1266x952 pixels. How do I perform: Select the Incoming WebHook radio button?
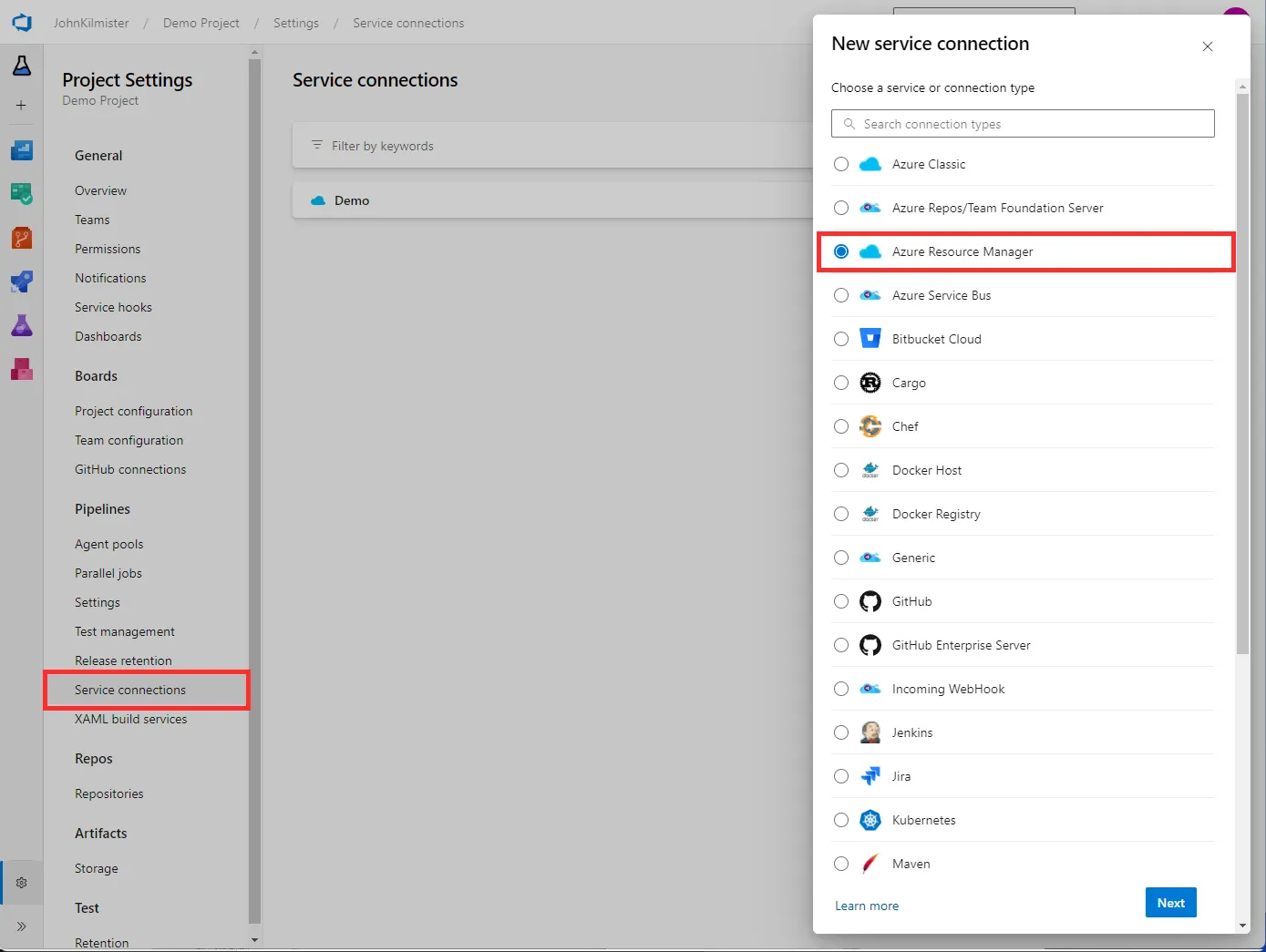coord(841,689)
